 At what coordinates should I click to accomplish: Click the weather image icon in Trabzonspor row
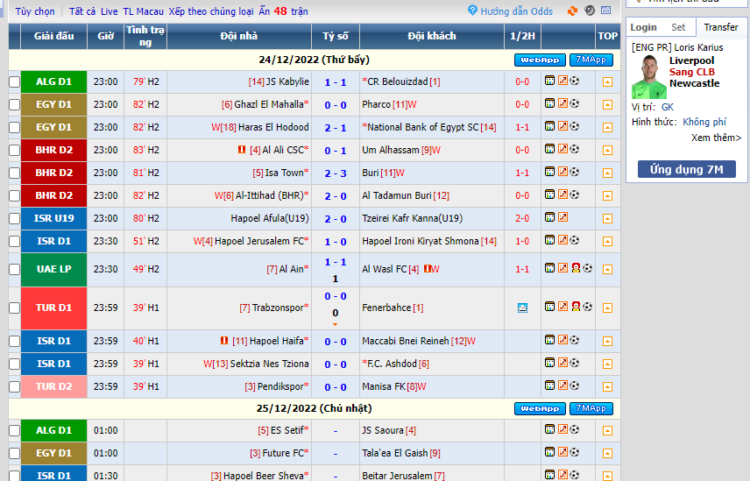point(522,308)
